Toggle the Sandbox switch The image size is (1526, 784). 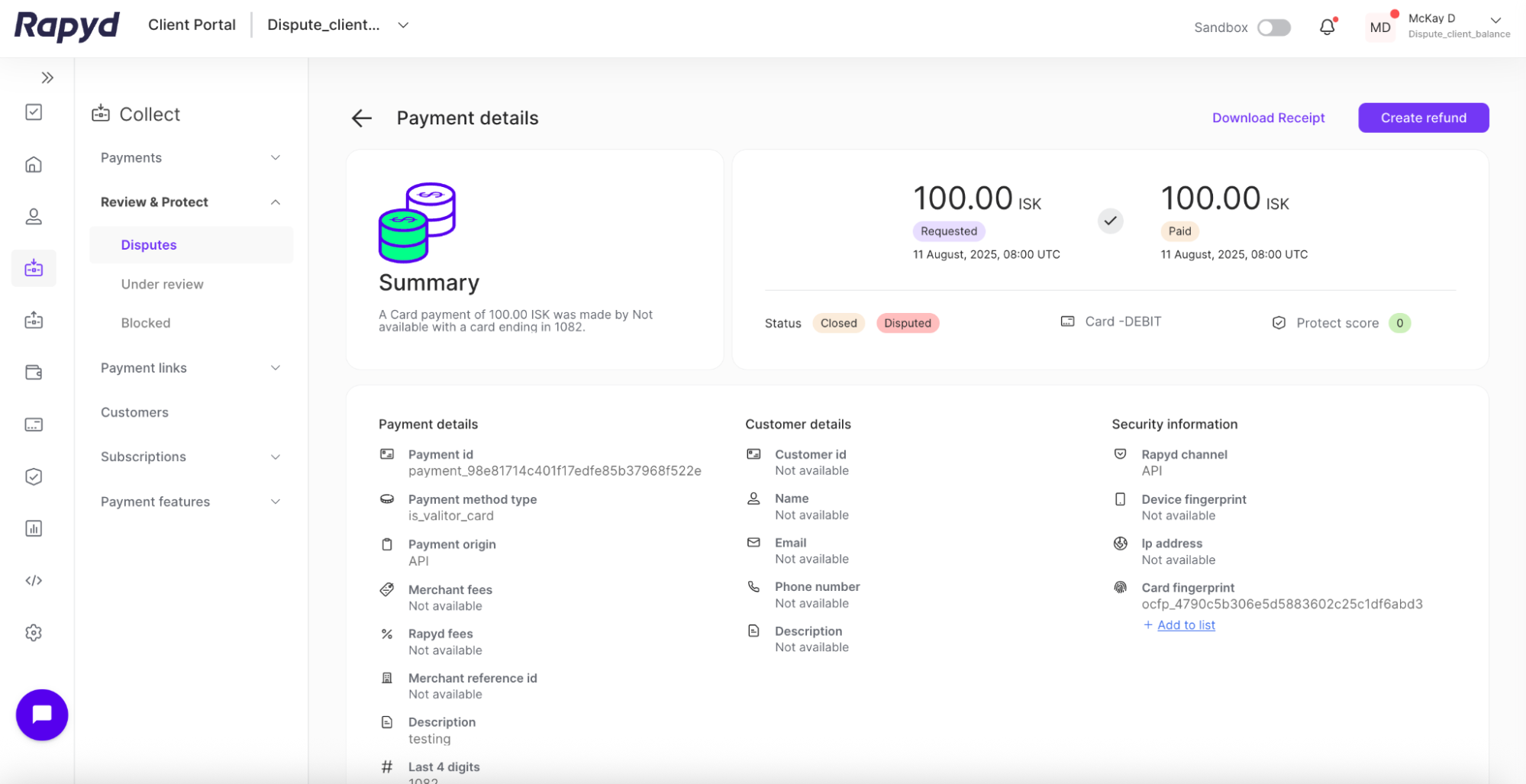coord(1273,27)
